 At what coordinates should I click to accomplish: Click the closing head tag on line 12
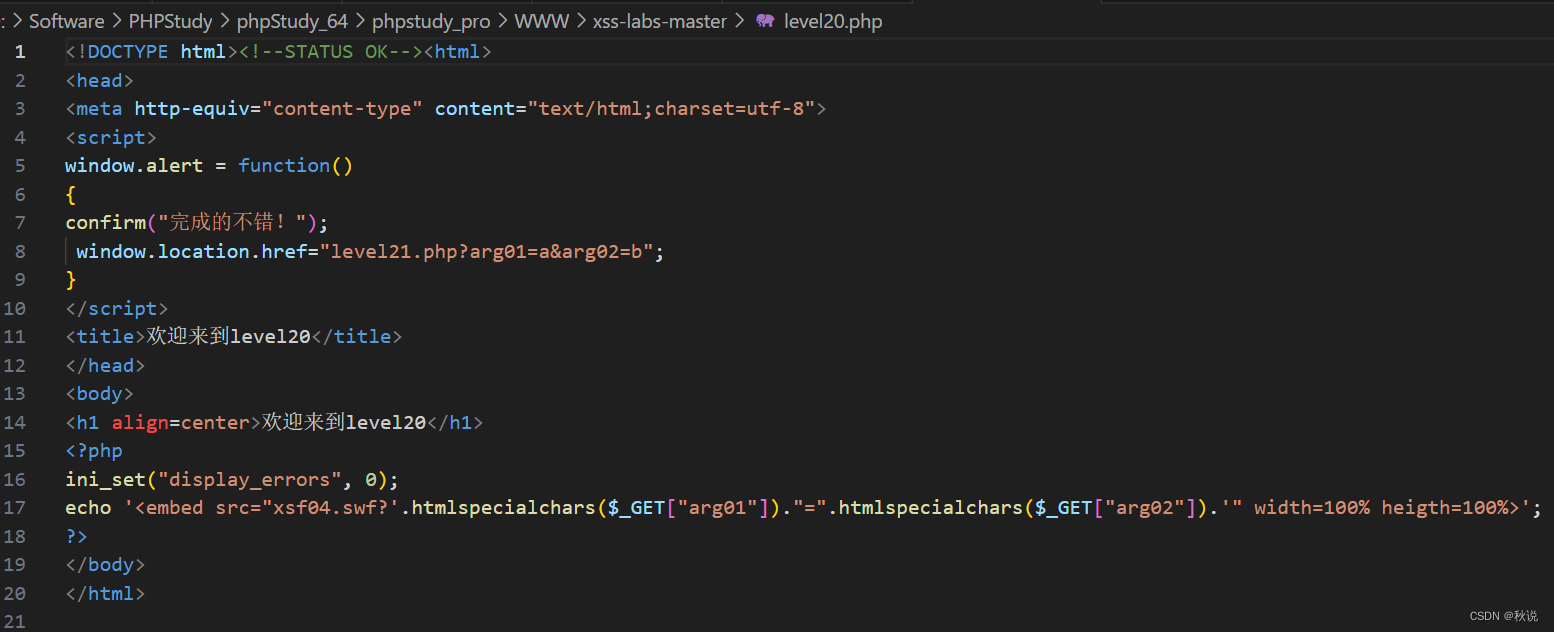(105, 366)
